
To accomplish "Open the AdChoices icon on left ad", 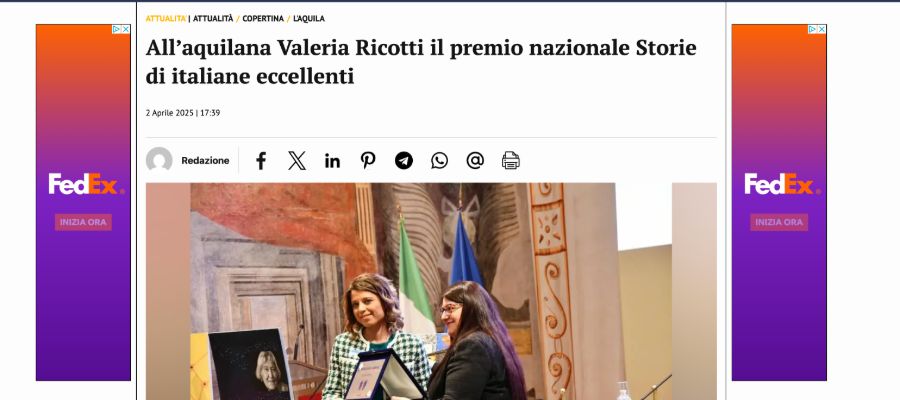I will tap(117, 29).
